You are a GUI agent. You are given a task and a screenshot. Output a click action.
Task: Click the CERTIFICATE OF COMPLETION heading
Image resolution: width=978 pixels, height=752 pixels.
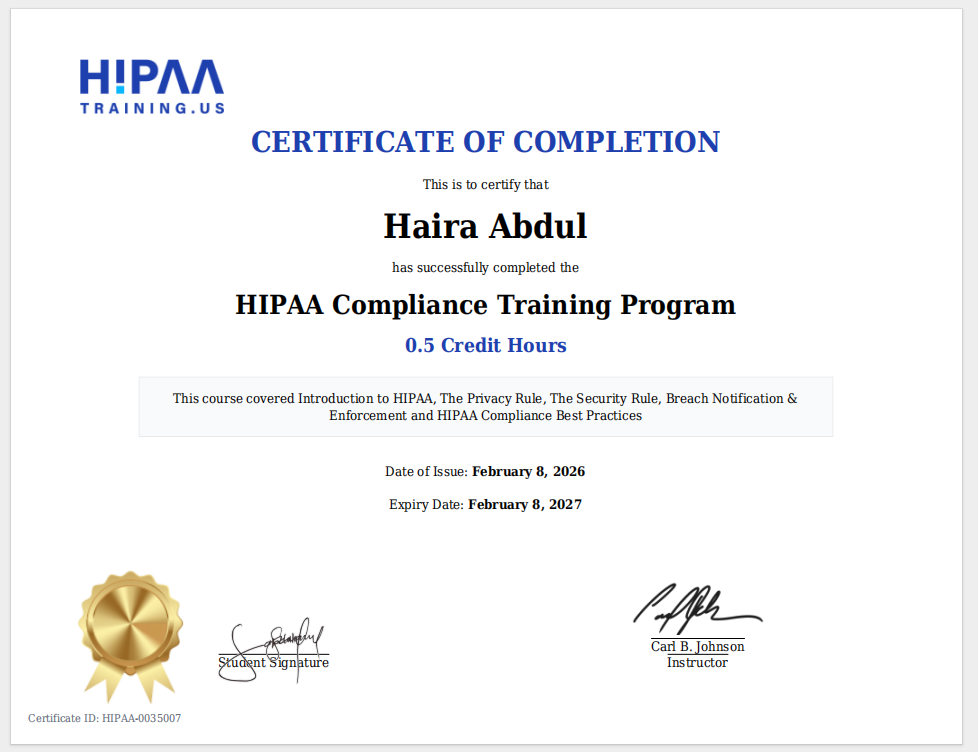point(486,142)
